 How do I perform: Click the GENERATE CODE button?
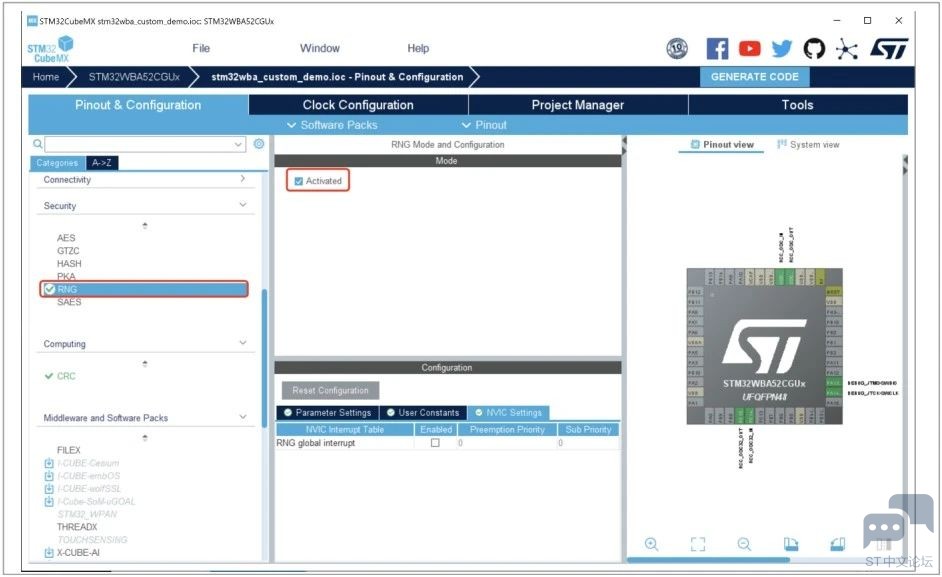[x=755, y=77]
